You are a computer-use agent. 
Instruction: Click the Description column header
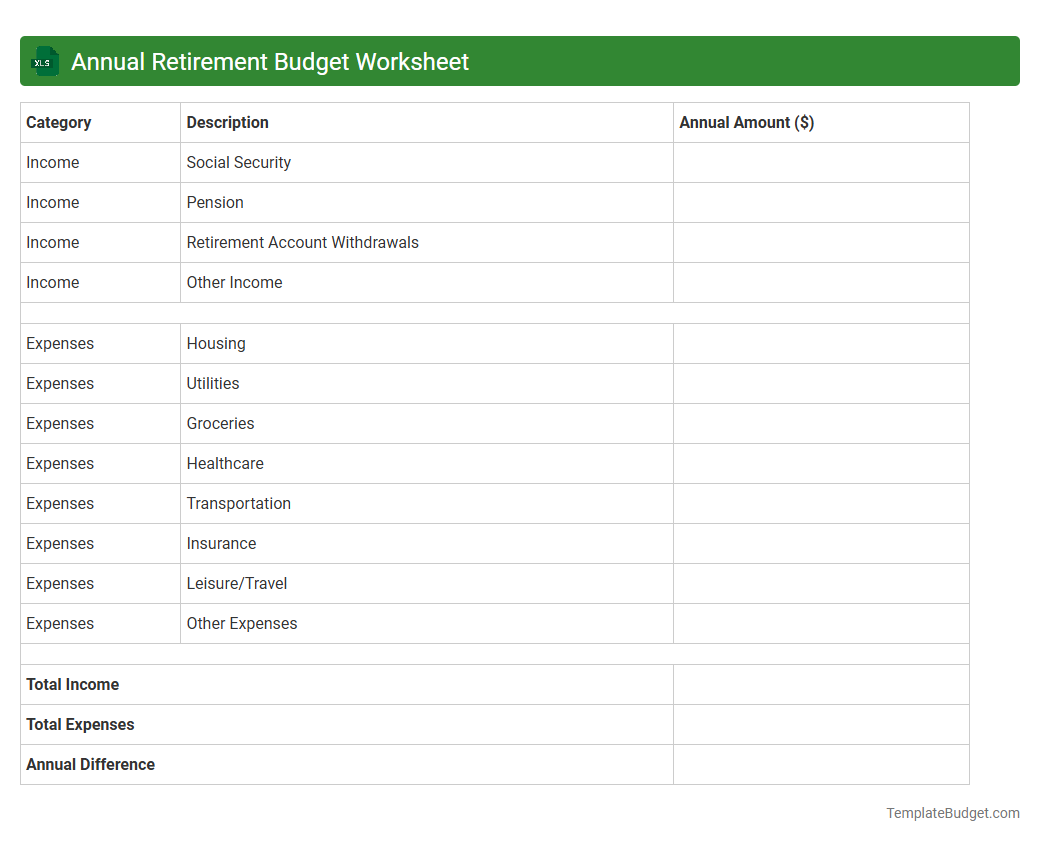(227, 122)
